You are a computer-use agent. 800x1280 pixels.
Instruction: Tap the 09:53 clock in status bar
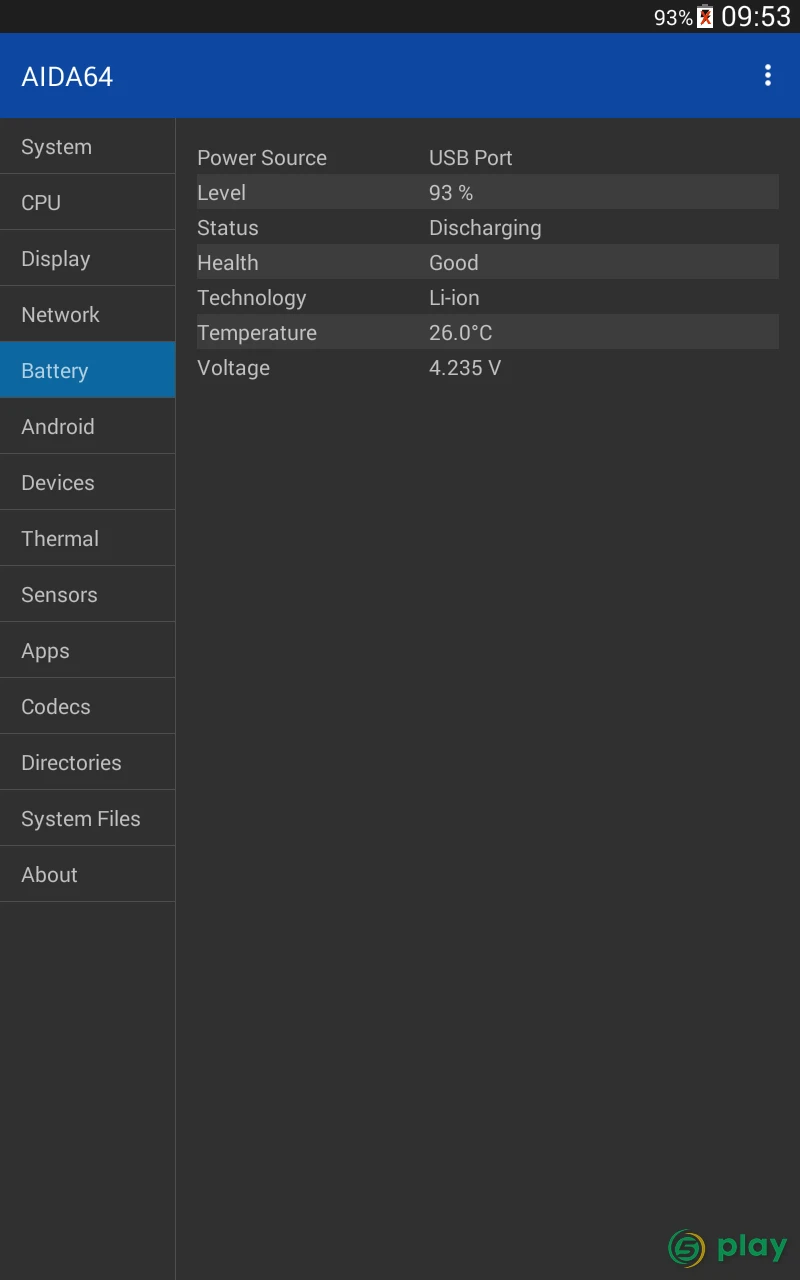point(756,17)
